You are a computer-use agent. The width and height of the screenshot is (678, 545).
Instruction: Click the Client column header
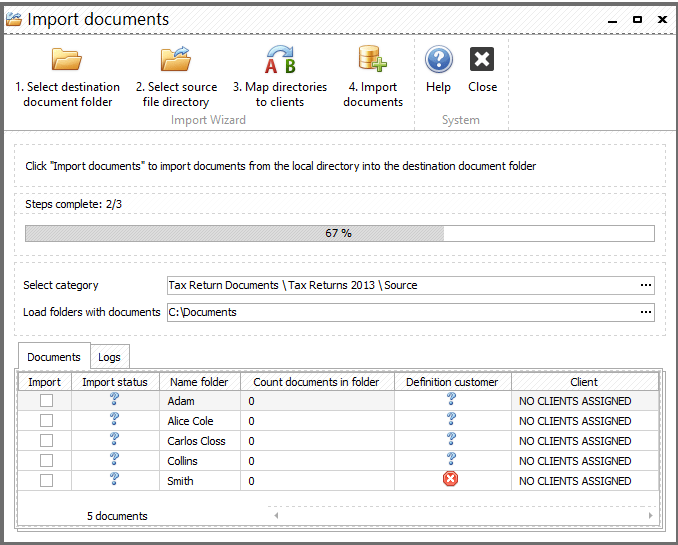coord(584,382)
